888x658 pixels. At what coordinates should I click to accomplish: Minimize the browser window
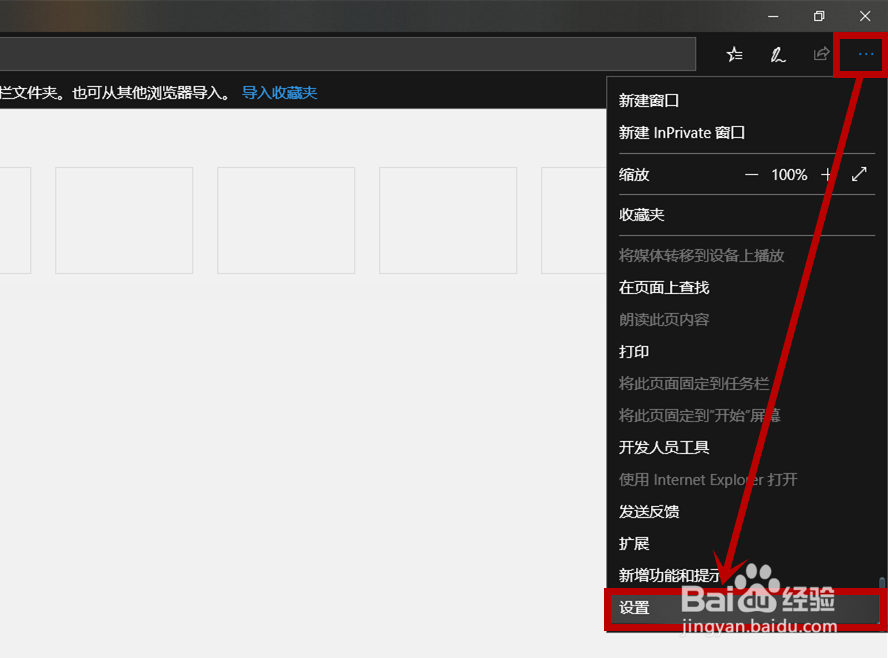click(x=773, y=16)
